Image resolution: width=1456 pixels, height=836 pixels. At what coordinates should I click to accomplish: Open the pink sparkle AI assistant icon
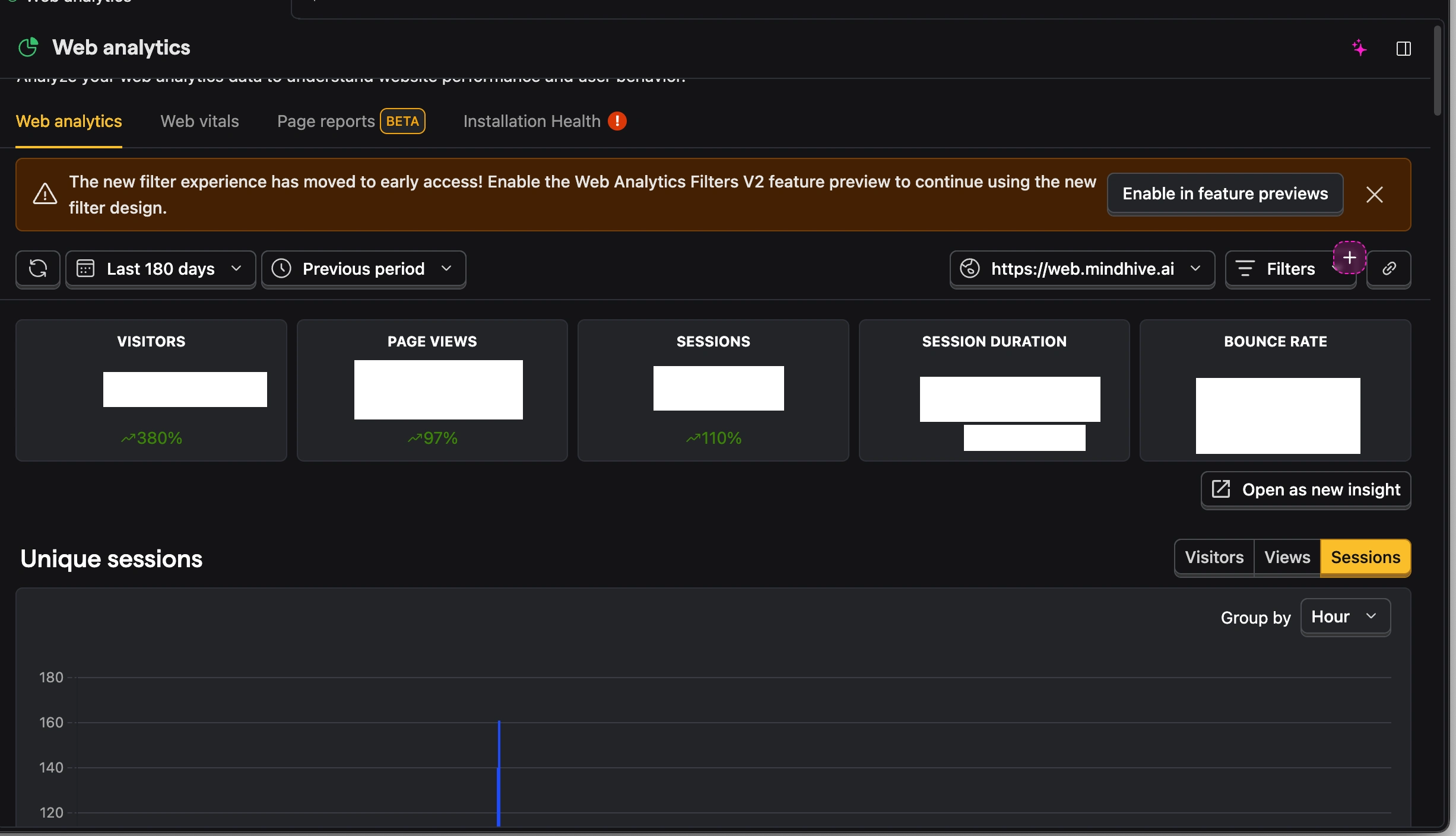1359,48
